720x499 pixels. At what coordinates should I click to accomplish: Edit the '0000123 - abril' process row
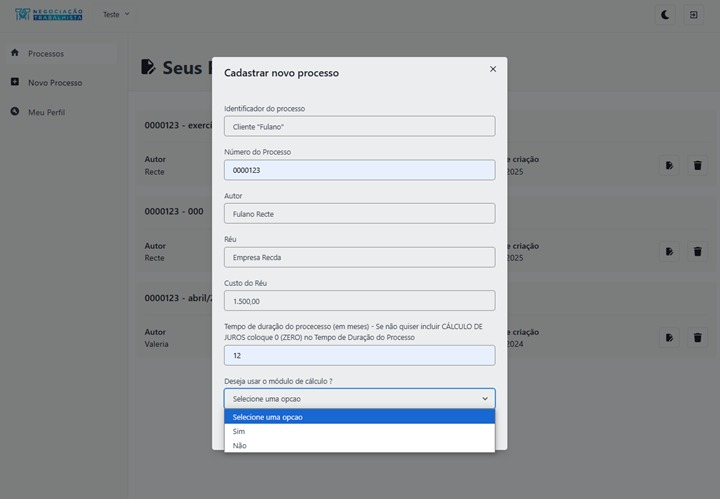point(669,337)
